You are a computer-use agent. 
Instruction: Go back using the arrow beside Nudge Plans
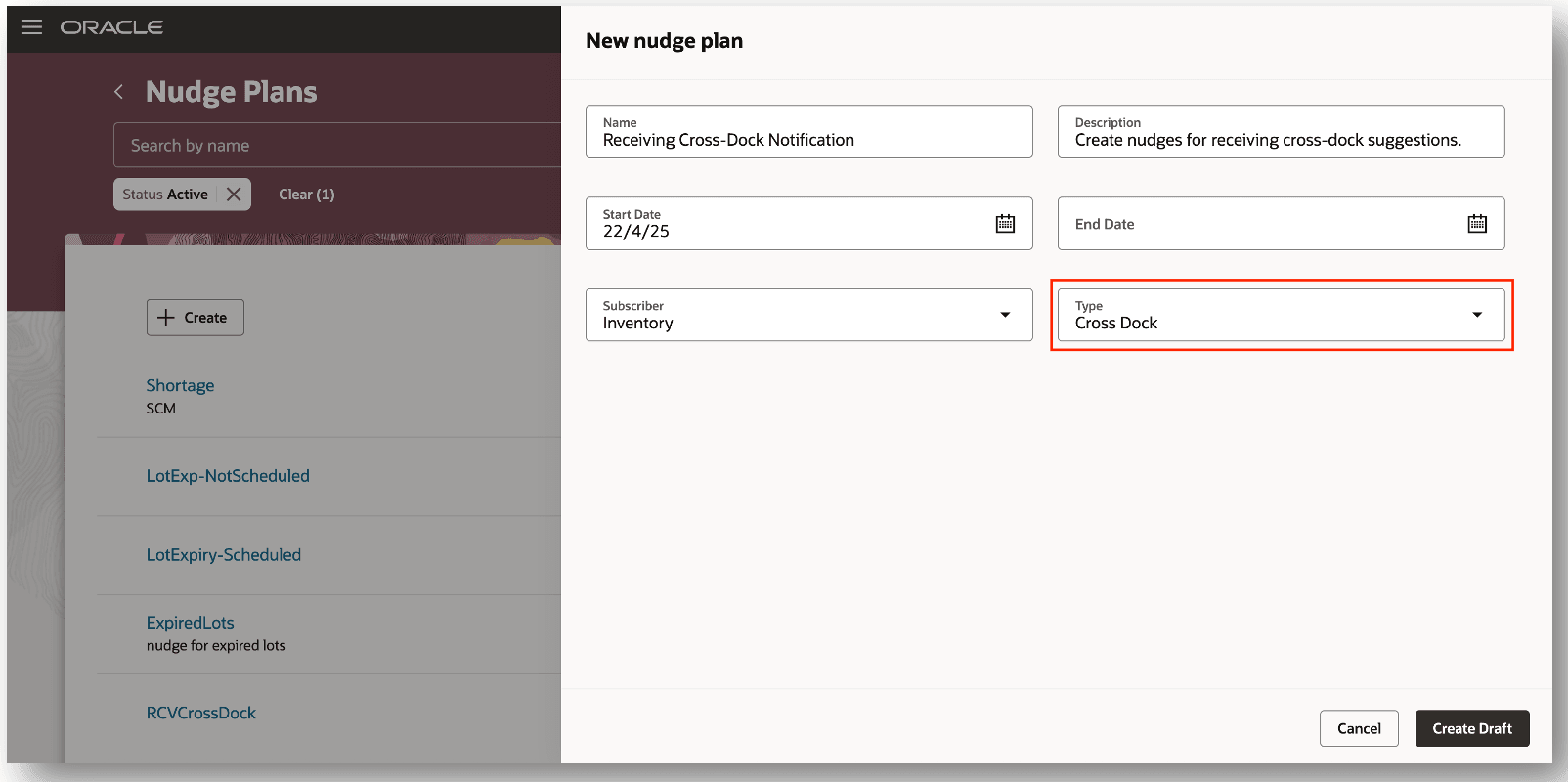click(118, 92)
